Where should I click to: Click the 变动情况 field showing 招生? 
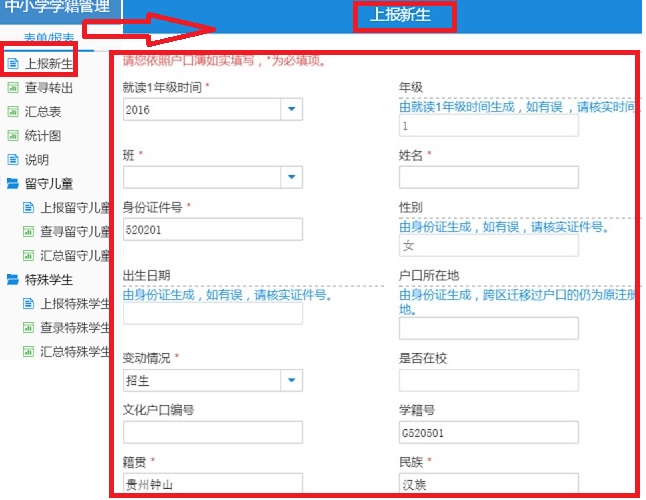pos(202,380)
